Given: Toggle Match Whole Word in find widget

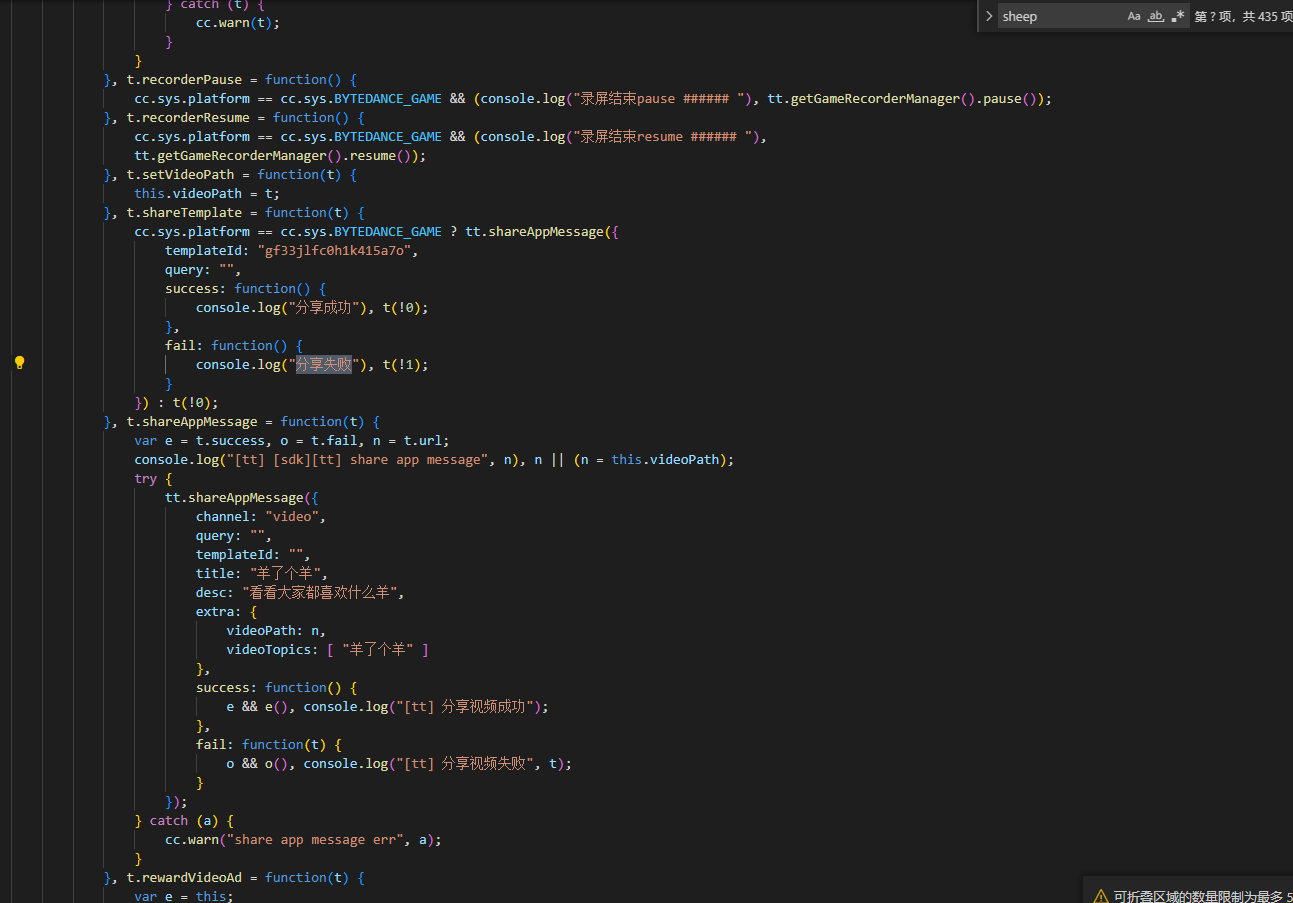Looking at the screenshot, I should click(x=1156, y=16).
